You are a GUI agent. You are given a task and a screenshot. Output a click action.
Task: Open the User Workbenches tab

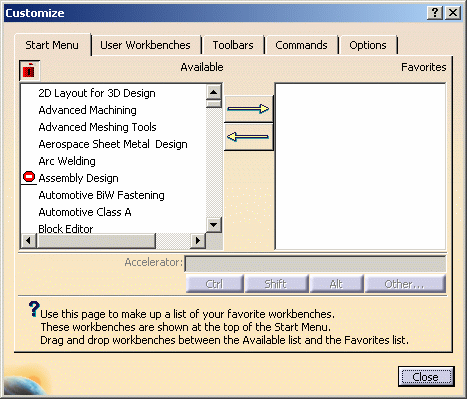(x=145, y=45)
